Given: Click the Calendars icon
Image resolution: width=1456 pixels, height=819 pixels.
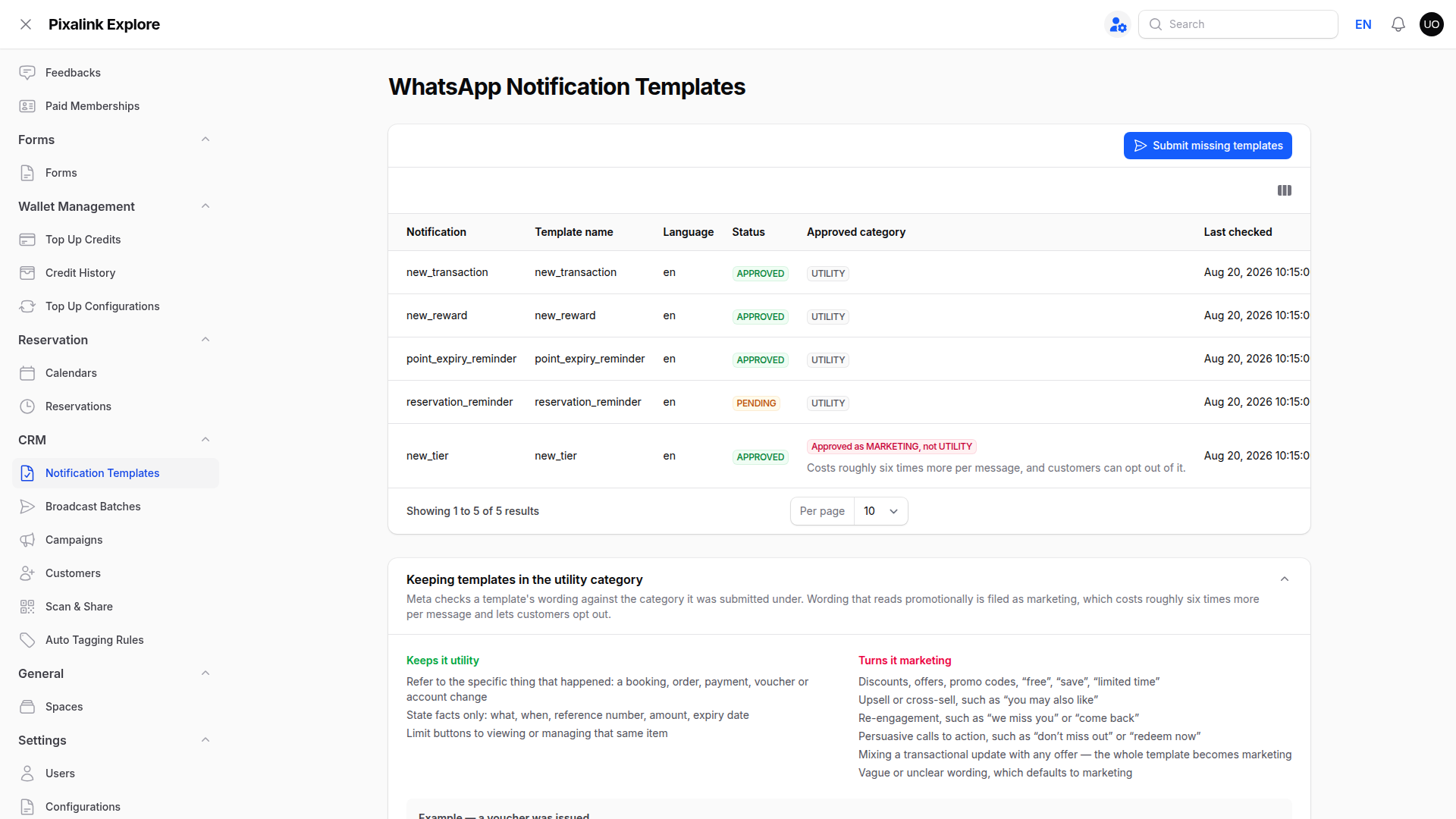Looking at the screenshot, I should point(27,373).
